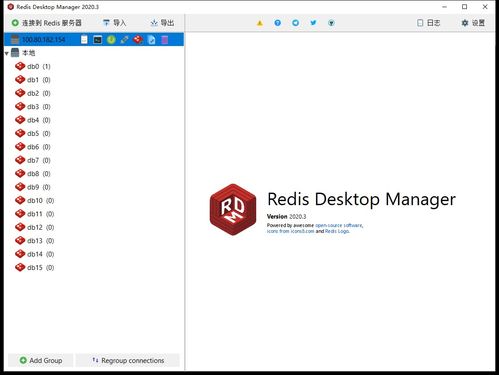Click the server info document icon on selected connection
This screenshot has height=375, width=499.
(x=84, y=40)
